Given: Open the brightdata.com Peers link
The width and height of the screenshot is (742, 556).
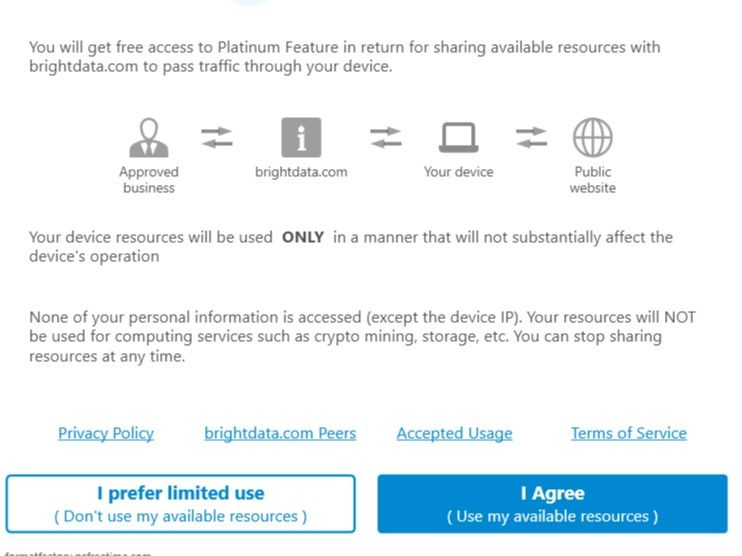Looking at the screenshot, I should (x=280, y=433).
